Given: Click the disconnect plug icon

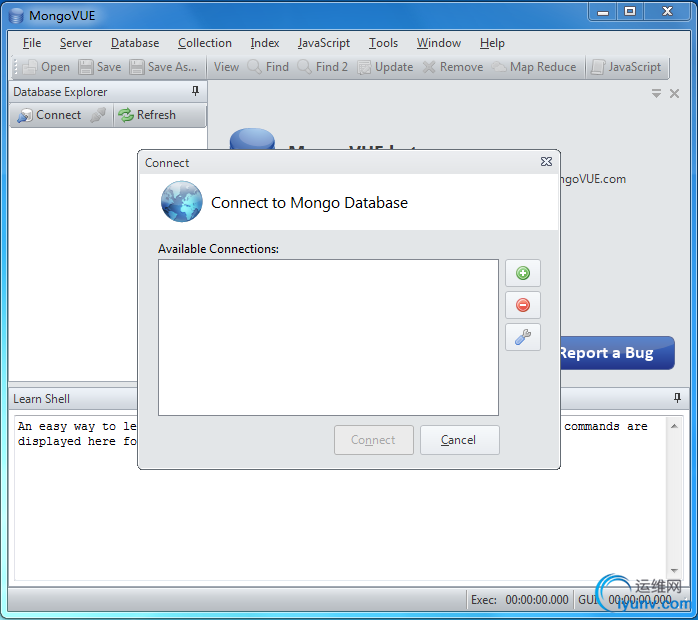Looking at the screenshot, I should 98,115.
